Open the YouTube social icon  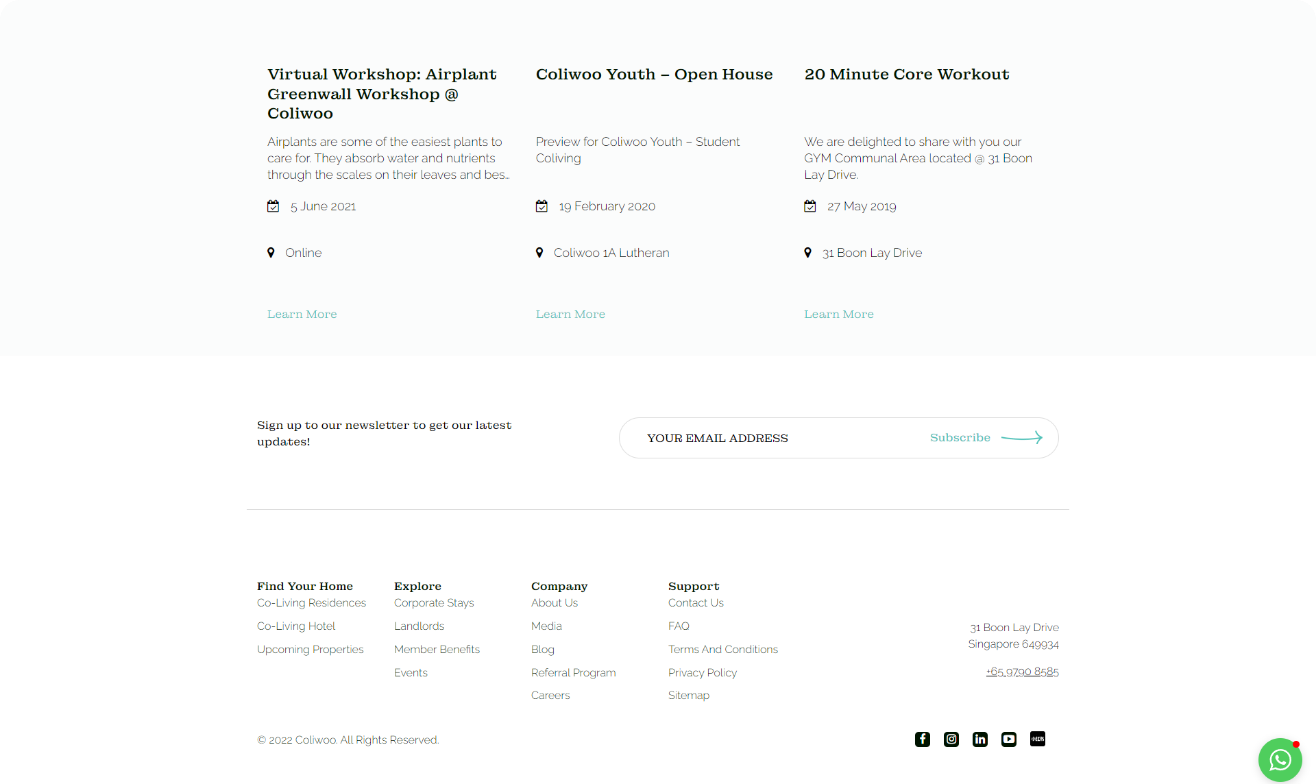point(1009,739)
